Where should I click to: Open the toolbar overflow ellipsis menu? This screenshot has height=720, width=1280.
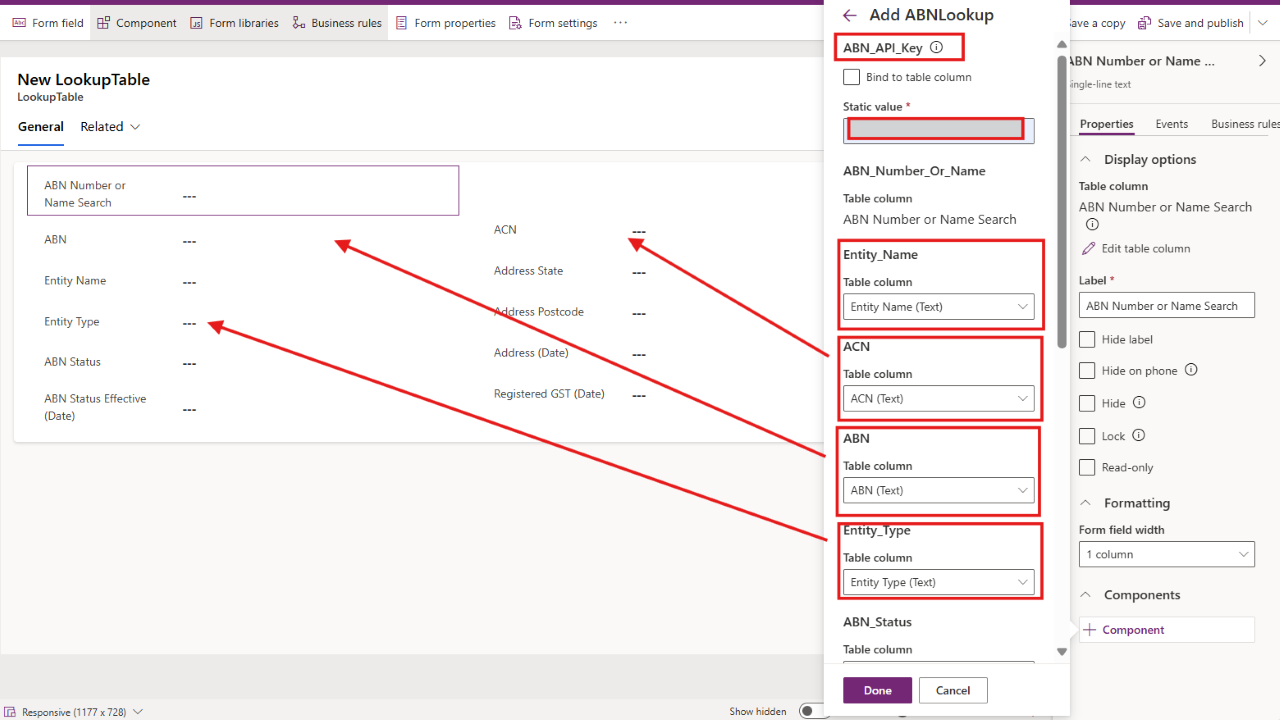(x=620, y=23)
